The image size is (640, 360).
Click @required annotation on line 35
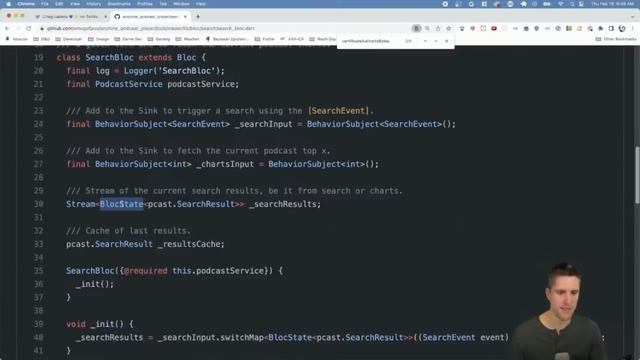[145, 271]
